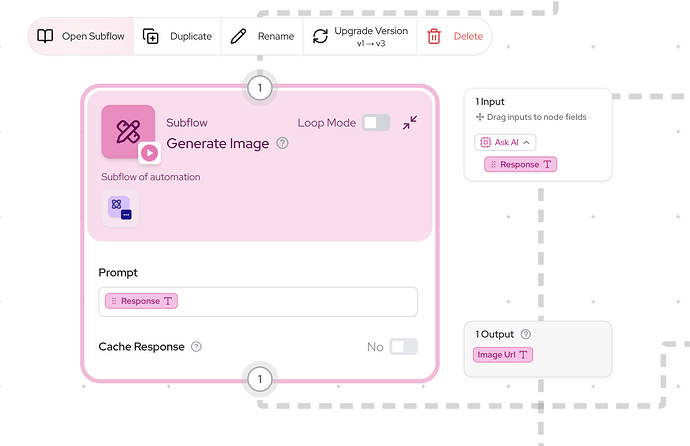Viewport: 690px width, 446px height.
Task: Click the Response tag inside the Prompt field
Action: [x=141, y=301]
